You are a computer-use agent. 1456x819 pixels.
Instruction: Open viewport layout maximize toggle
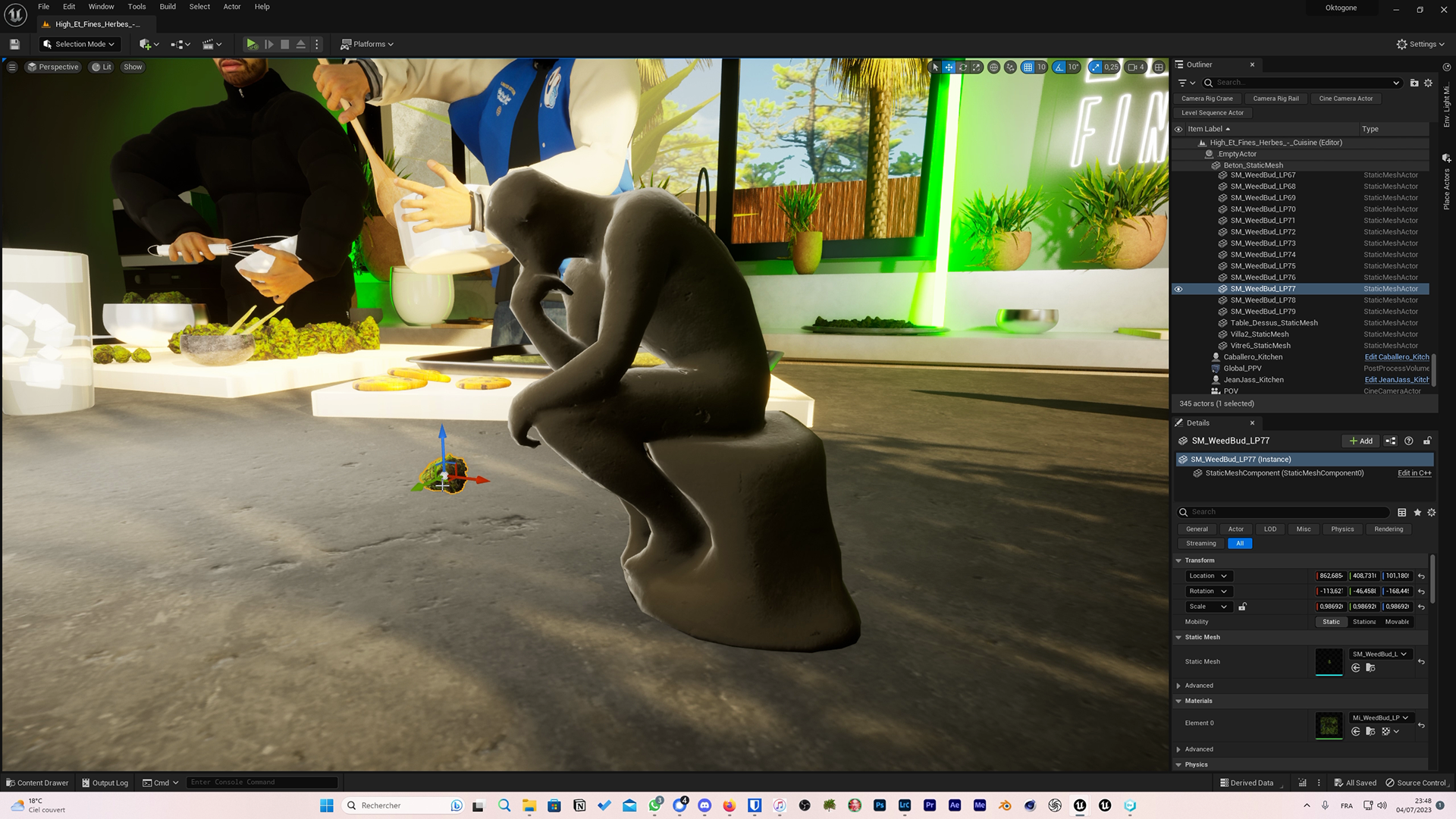coord(1159,67)
